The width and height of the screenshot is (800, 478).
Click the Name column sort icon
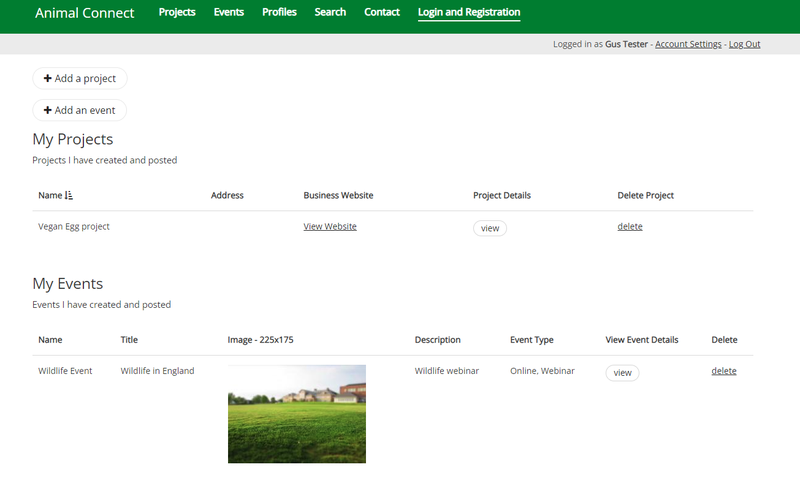[x=69, y=196]
